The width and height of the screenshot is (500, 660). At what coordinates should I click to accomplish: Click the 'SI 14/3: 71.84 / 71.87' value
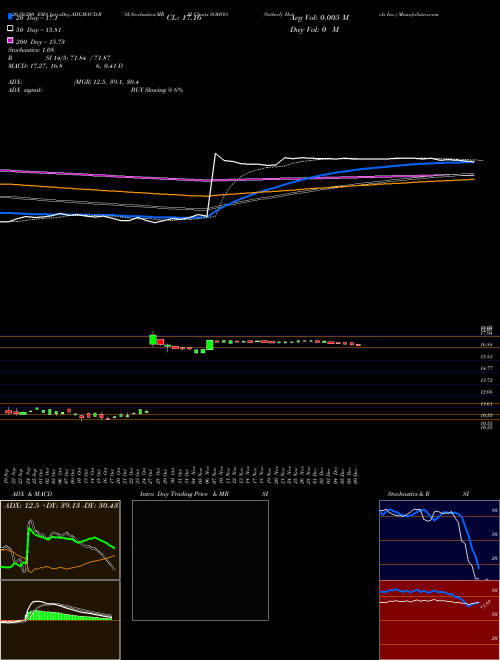tap(78, 58)
